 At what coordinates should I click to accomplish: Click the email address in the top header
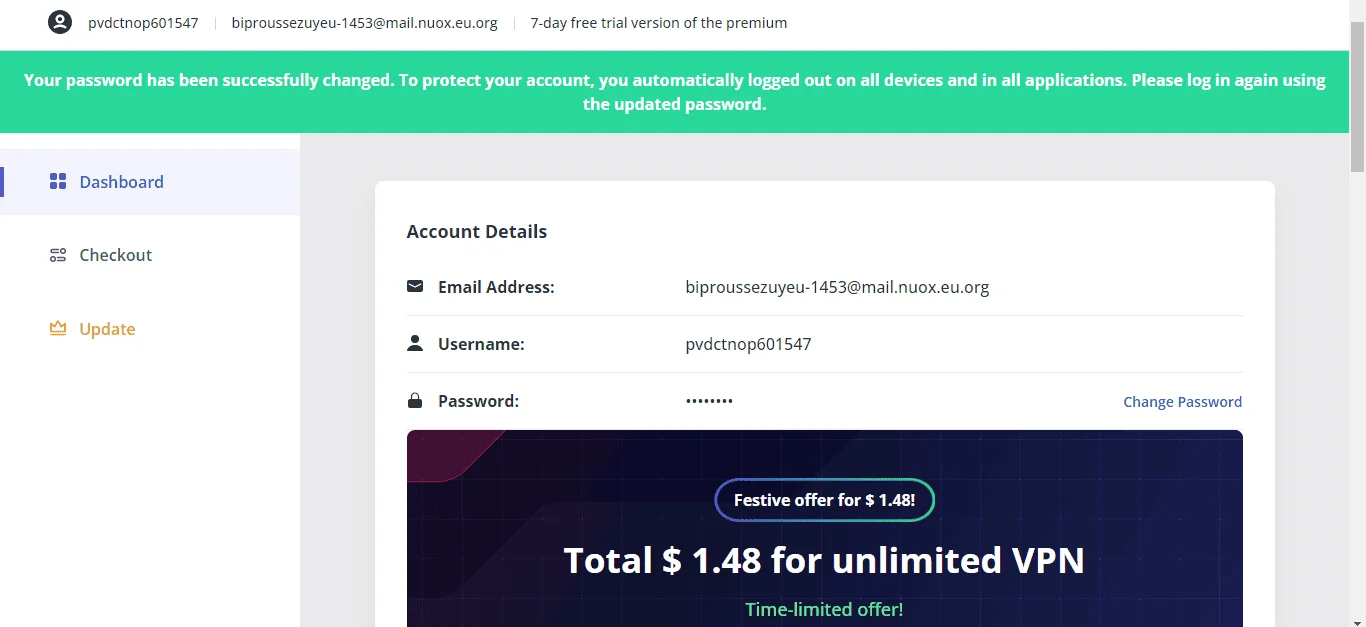point(364,23)
